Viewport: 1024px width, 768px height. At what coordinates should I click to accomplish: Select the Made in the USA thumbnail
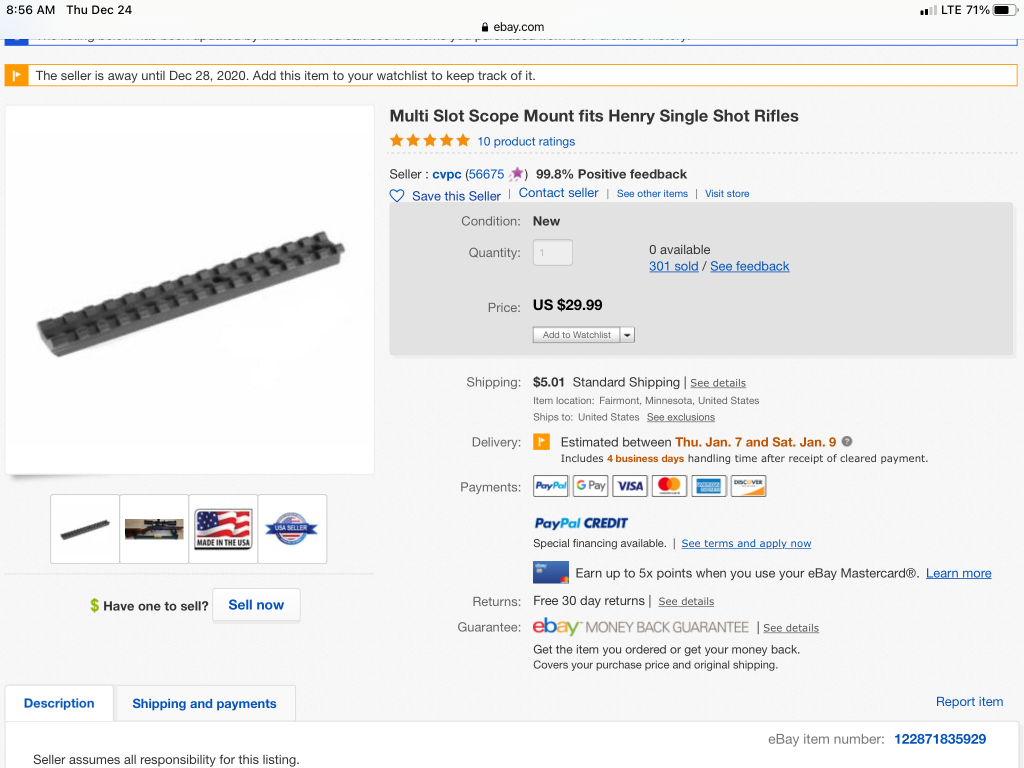tap(223, 528)
